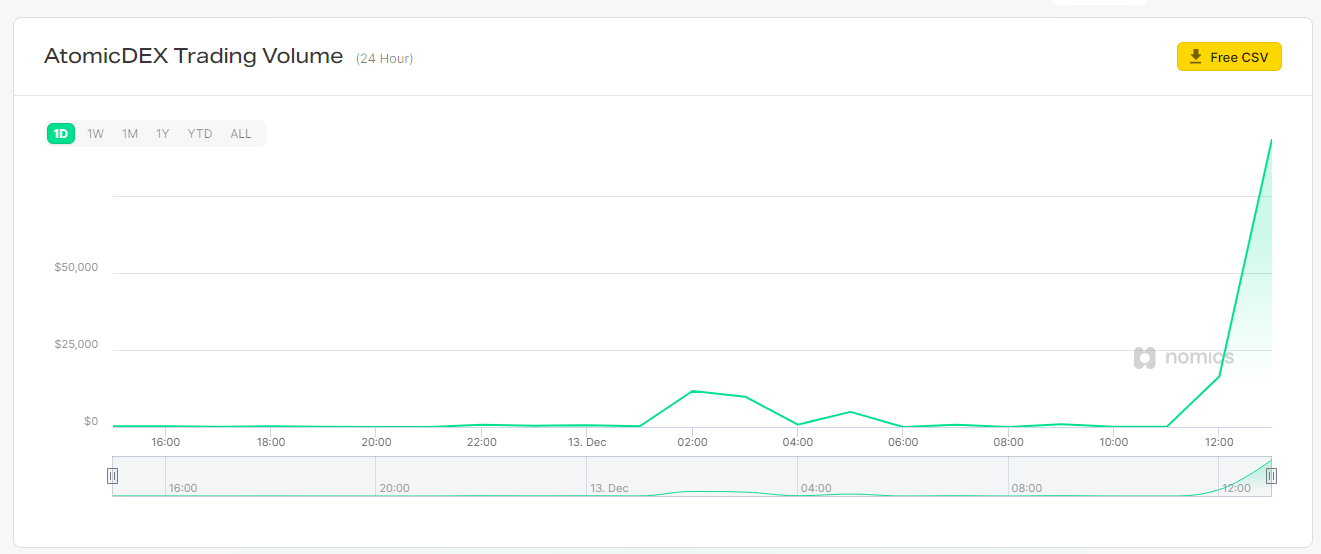Click the $0 y-axis label
The image size is (1321, 554).
coord(91,421)
